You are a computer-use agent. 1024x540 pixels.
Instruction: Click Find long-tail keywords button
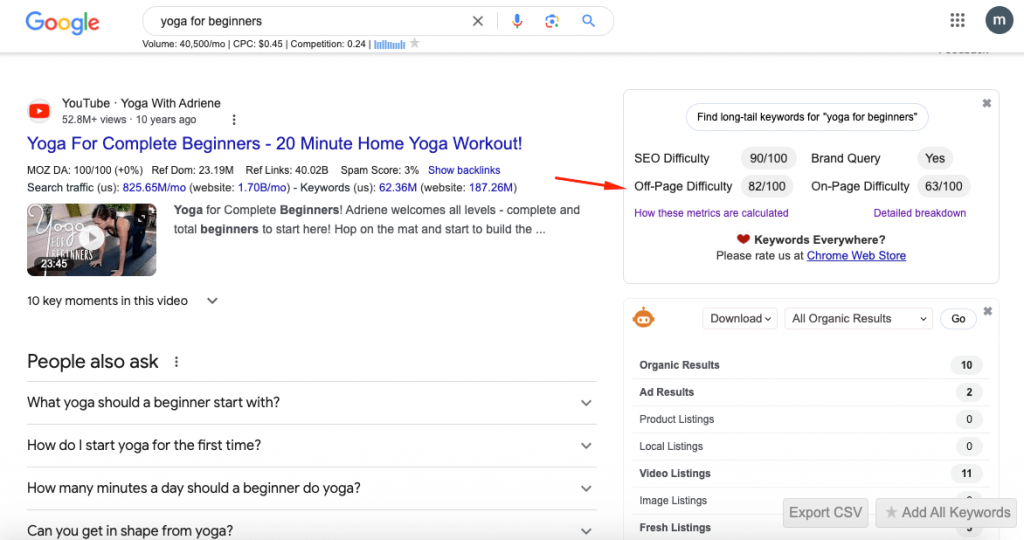pos(807,118)
